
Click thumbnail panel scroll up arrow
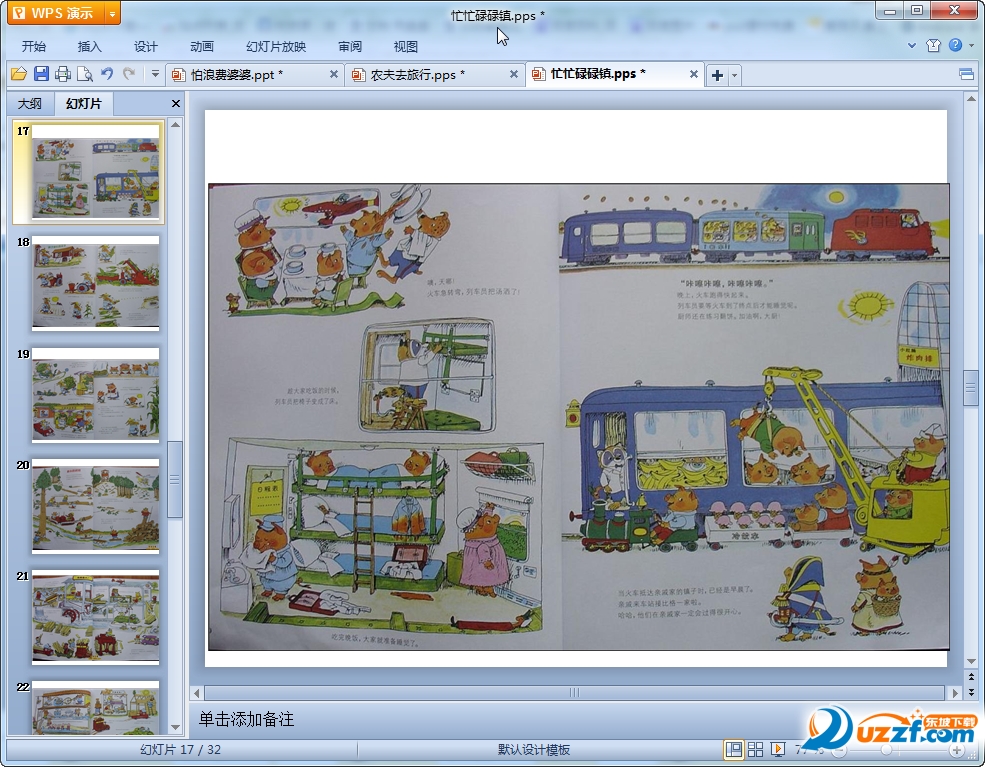coord(175,125)
